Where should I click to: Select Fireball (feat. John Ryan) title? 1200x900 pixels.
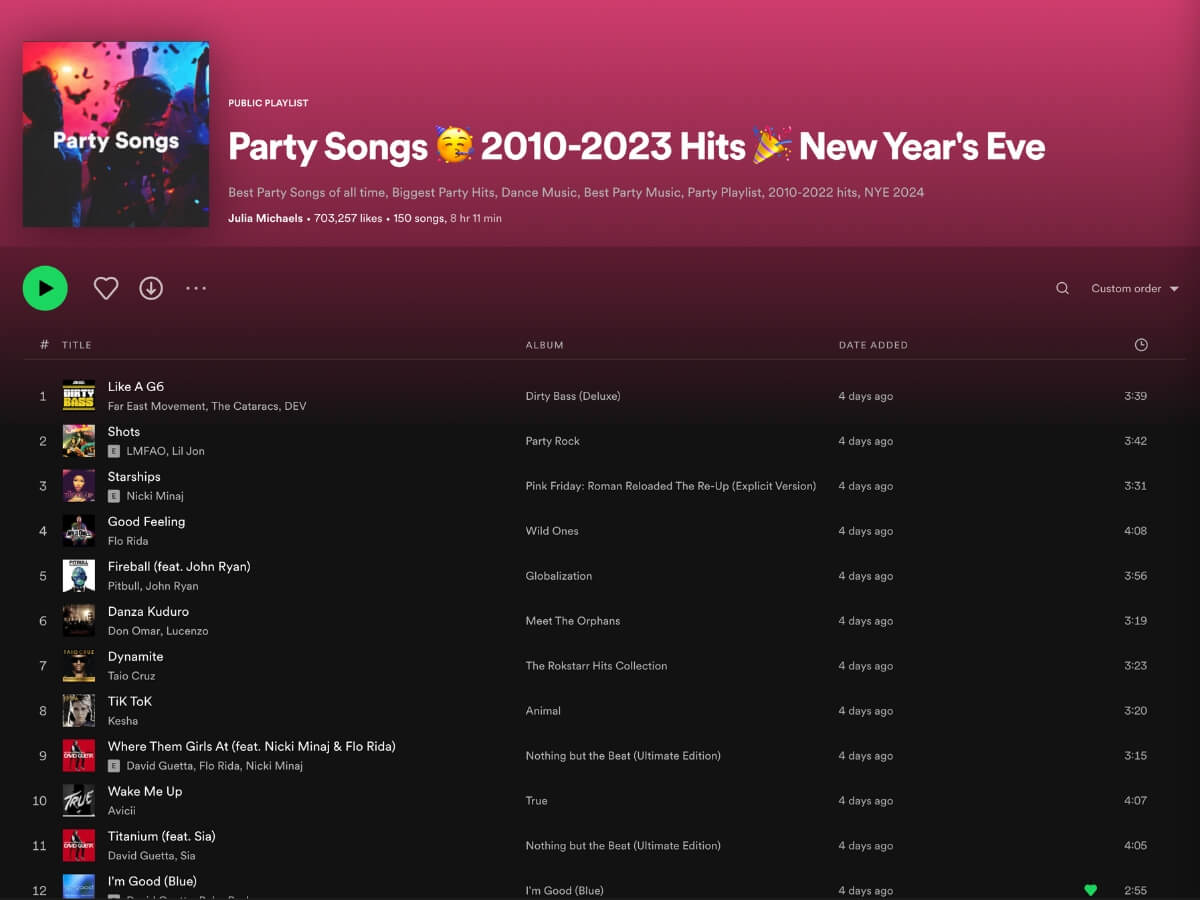179,567
